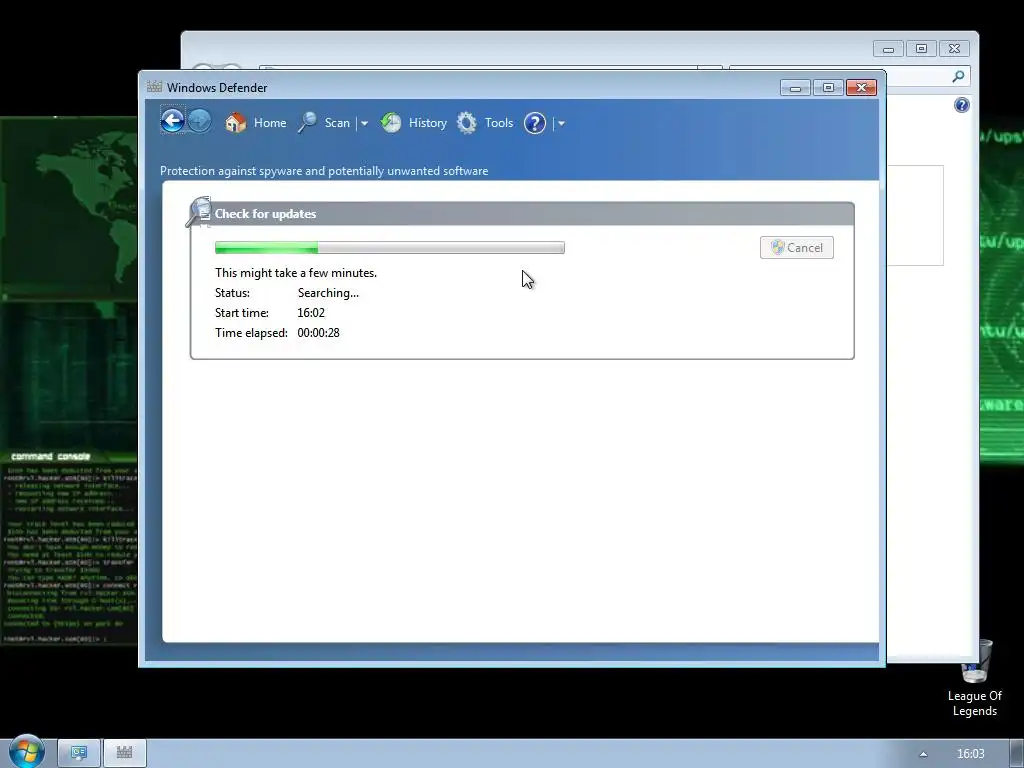Maximize the Windows Defender window
Screen dimensions: 1024x768
[827, 88]
